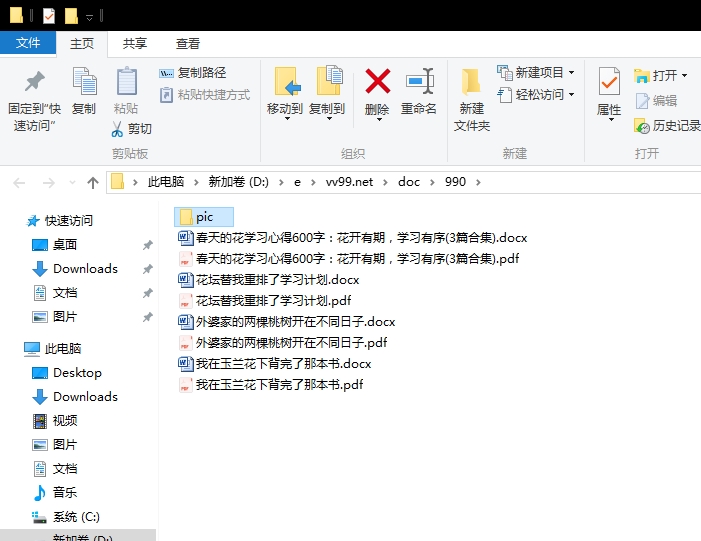Screen dimensions: 701x541
Task: Select the pic folder
Action: [x=204, y=217]
